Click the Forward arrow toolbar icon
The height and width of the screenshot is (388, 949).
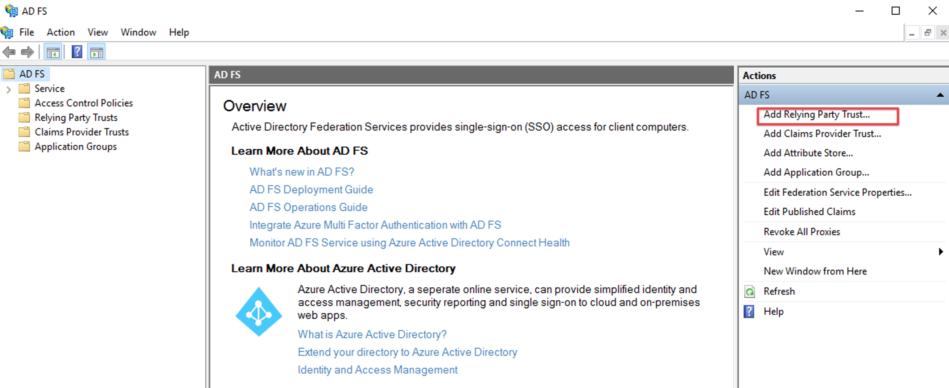point(27,52)
